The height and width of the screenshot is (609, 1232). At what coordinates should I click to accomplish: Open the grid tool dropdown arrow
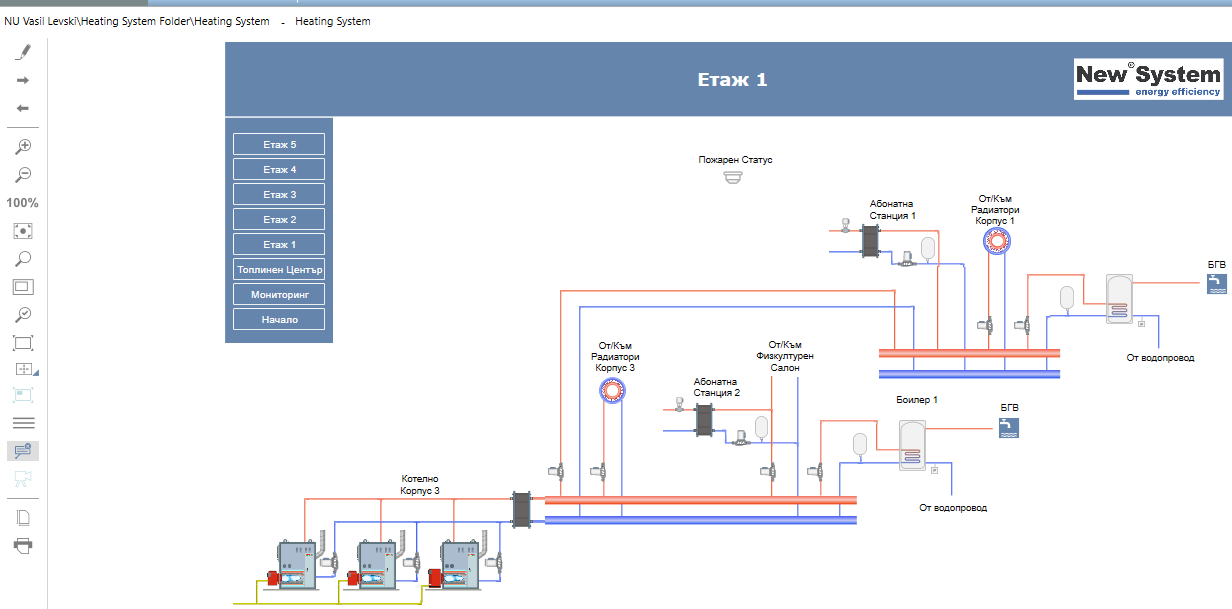36,373
